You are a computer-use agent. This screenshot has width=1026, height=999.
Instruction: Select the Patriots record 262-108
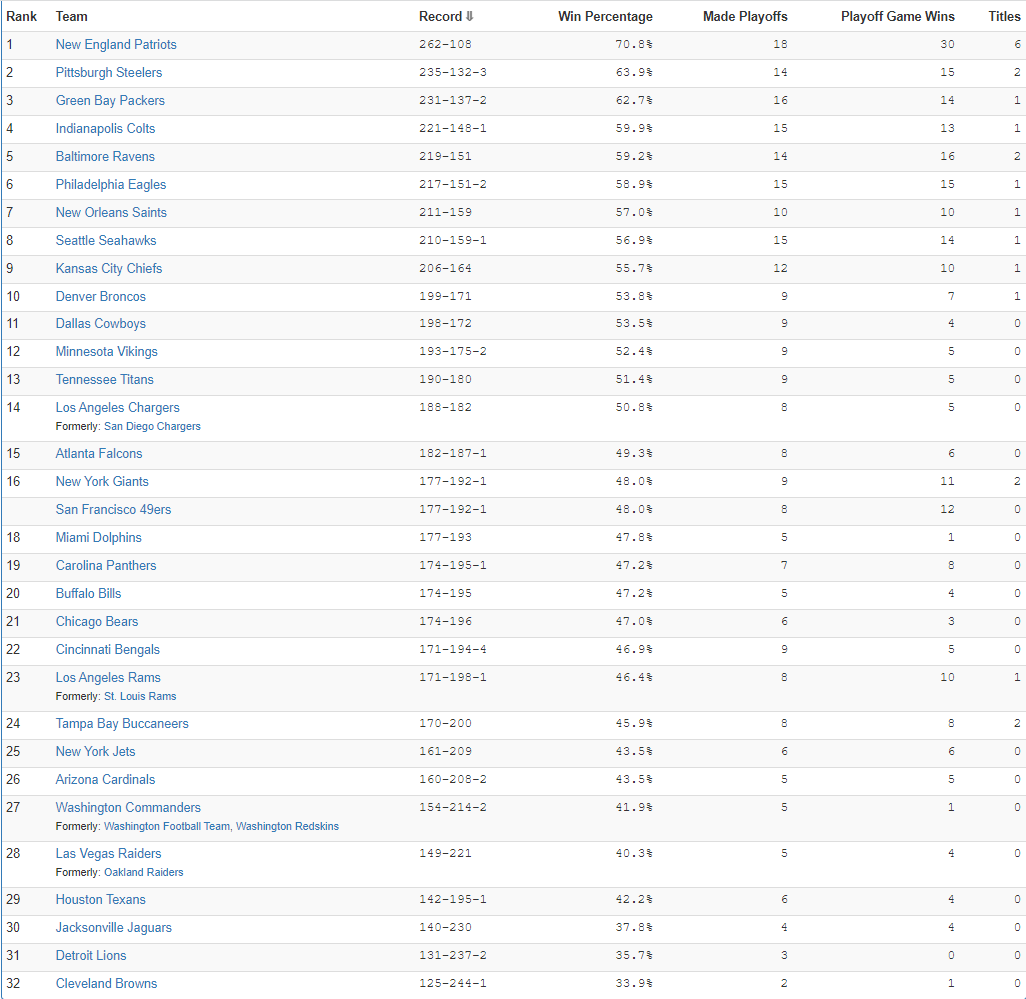446,44
